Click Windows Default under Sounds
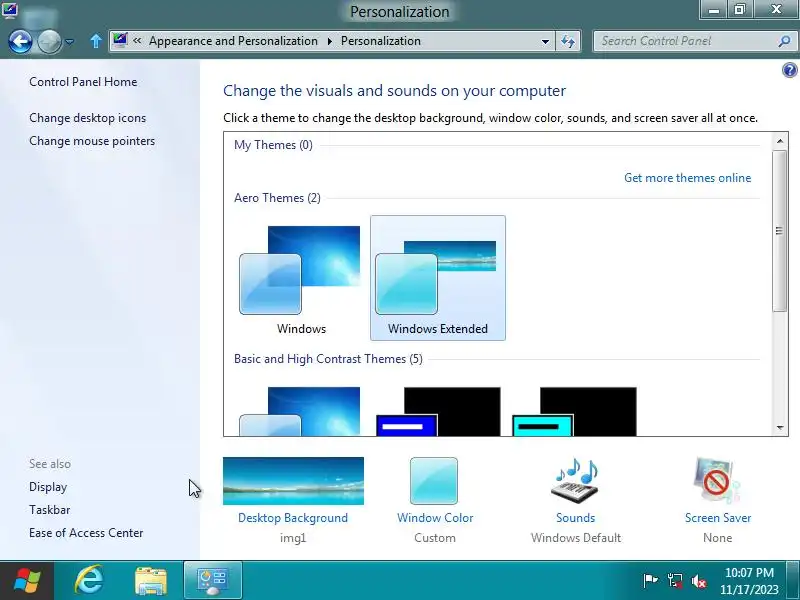 (x=576, y=538)
